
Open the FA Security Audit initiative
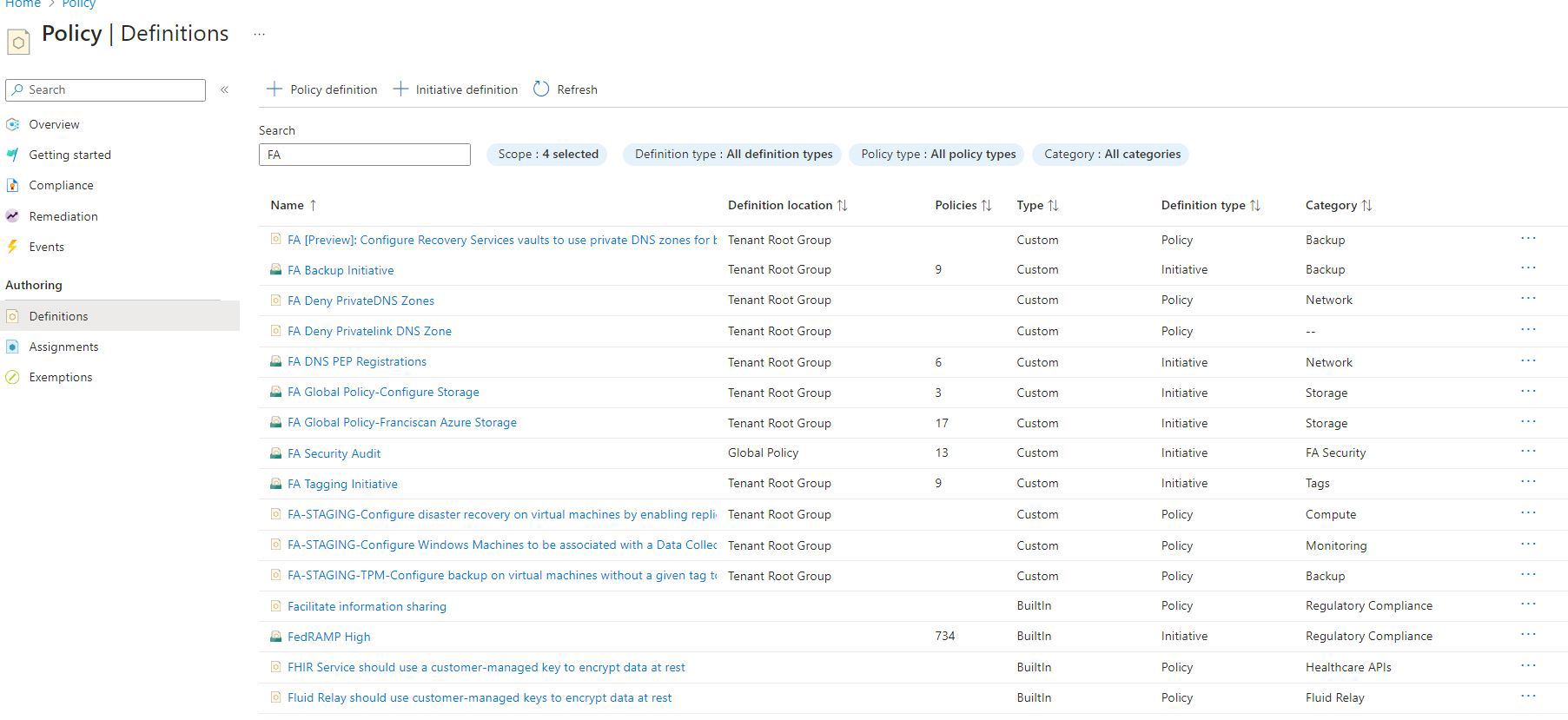click(x=334, y=453)
